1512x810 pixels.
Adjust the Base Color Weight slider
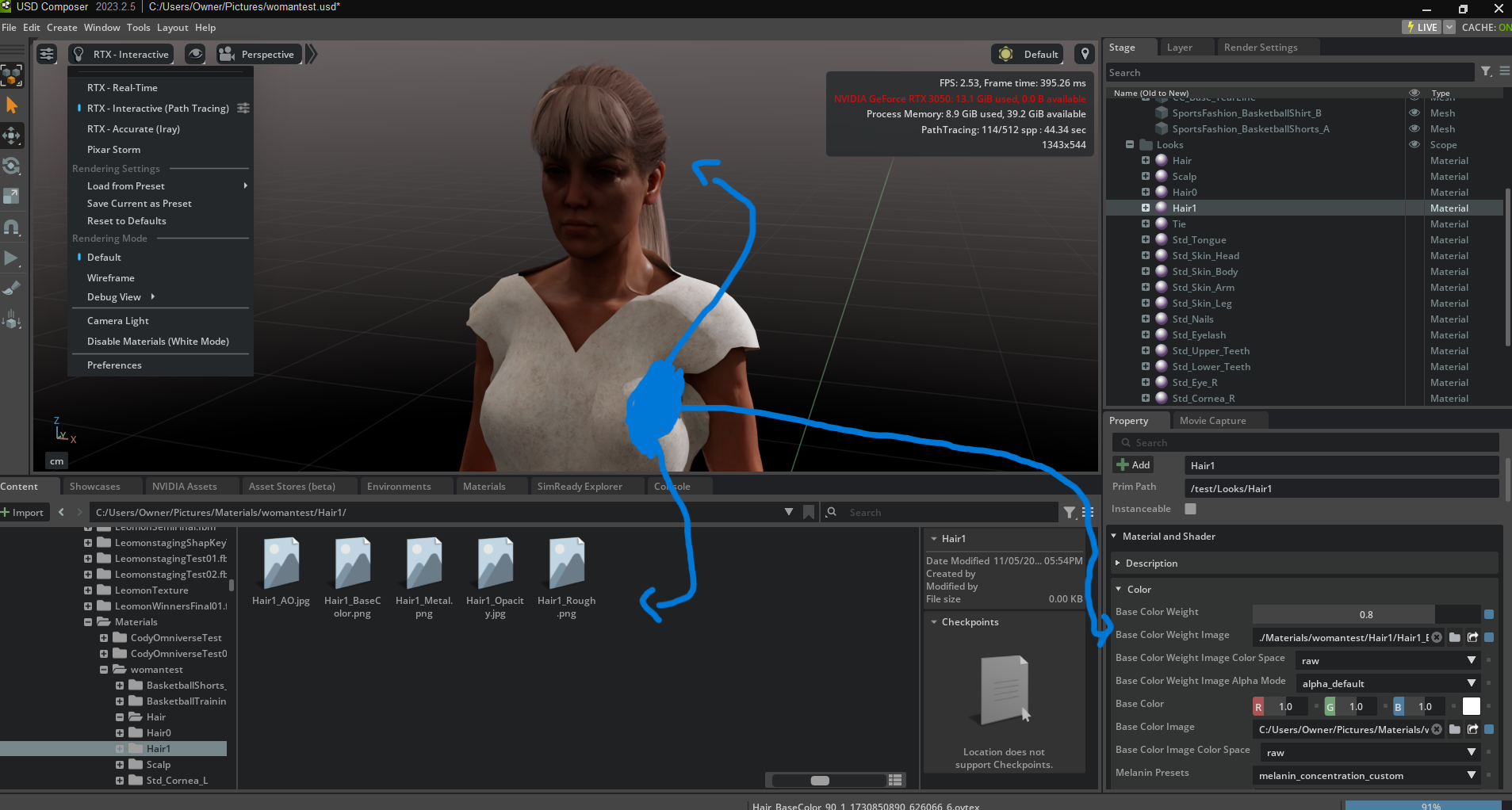1366,614
